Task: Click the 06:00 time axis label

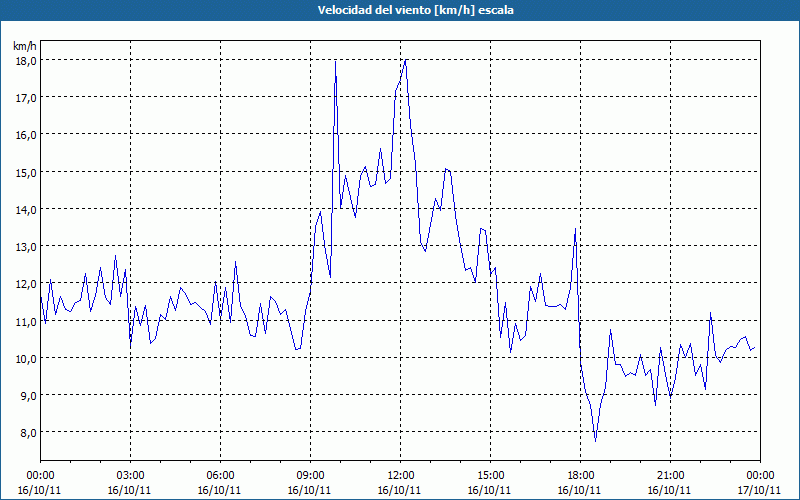Action: coord(220,476)
